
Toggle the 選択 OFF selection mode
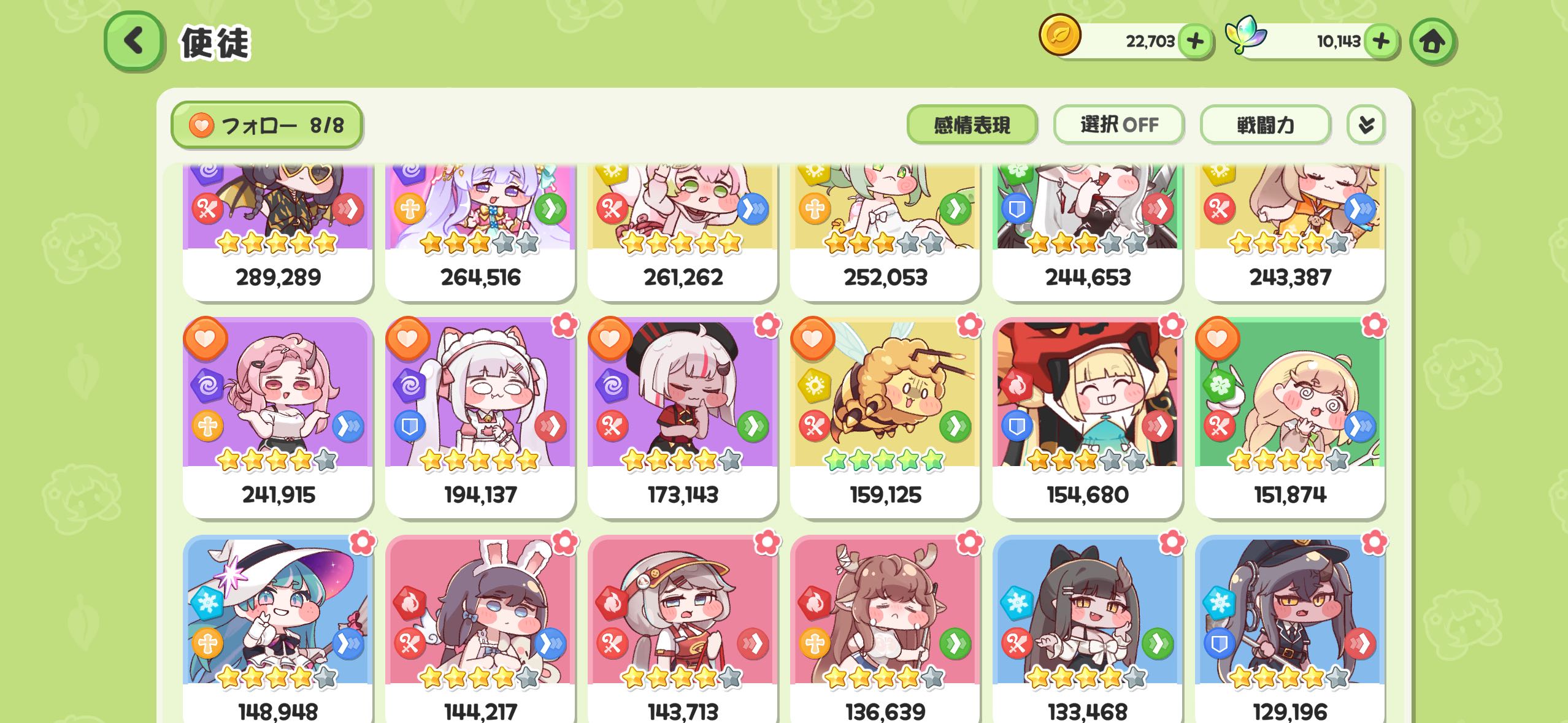[x=1119, y=125]
